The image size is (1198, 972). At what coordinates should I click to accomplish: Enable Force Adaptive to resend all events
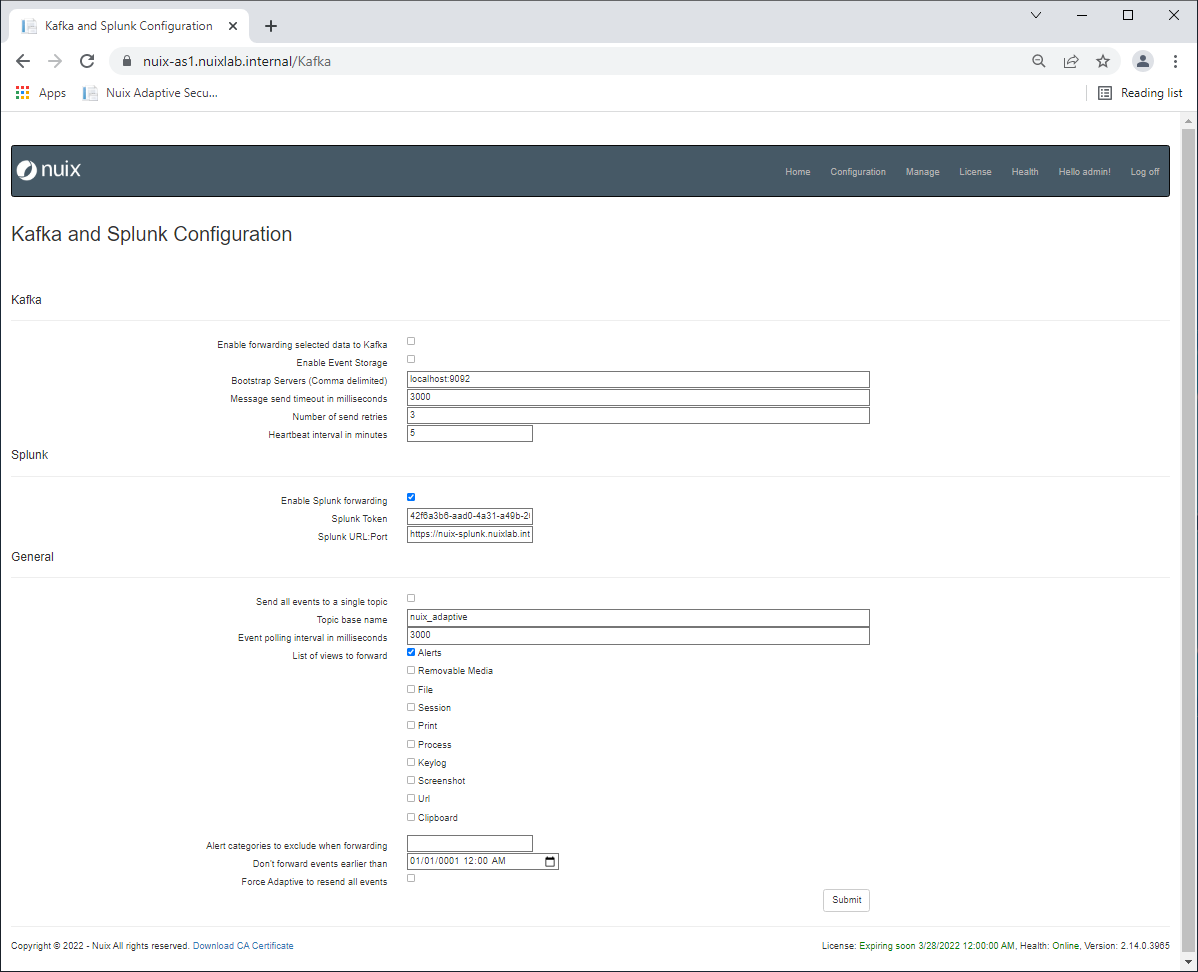pyautogui.click(x=411, y=878)
